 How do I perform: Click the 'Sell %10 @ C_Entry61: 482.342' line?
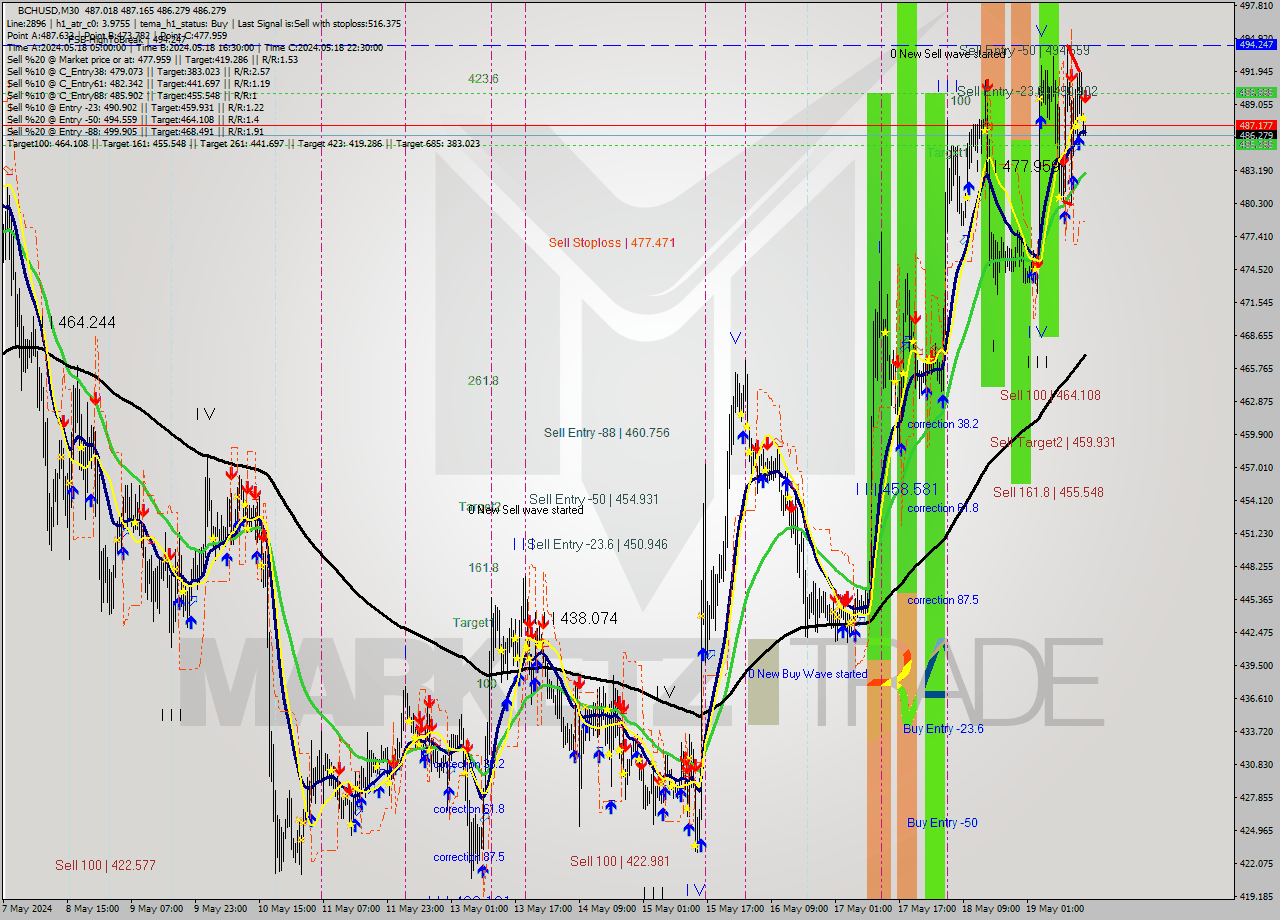(x=138, y=83)
